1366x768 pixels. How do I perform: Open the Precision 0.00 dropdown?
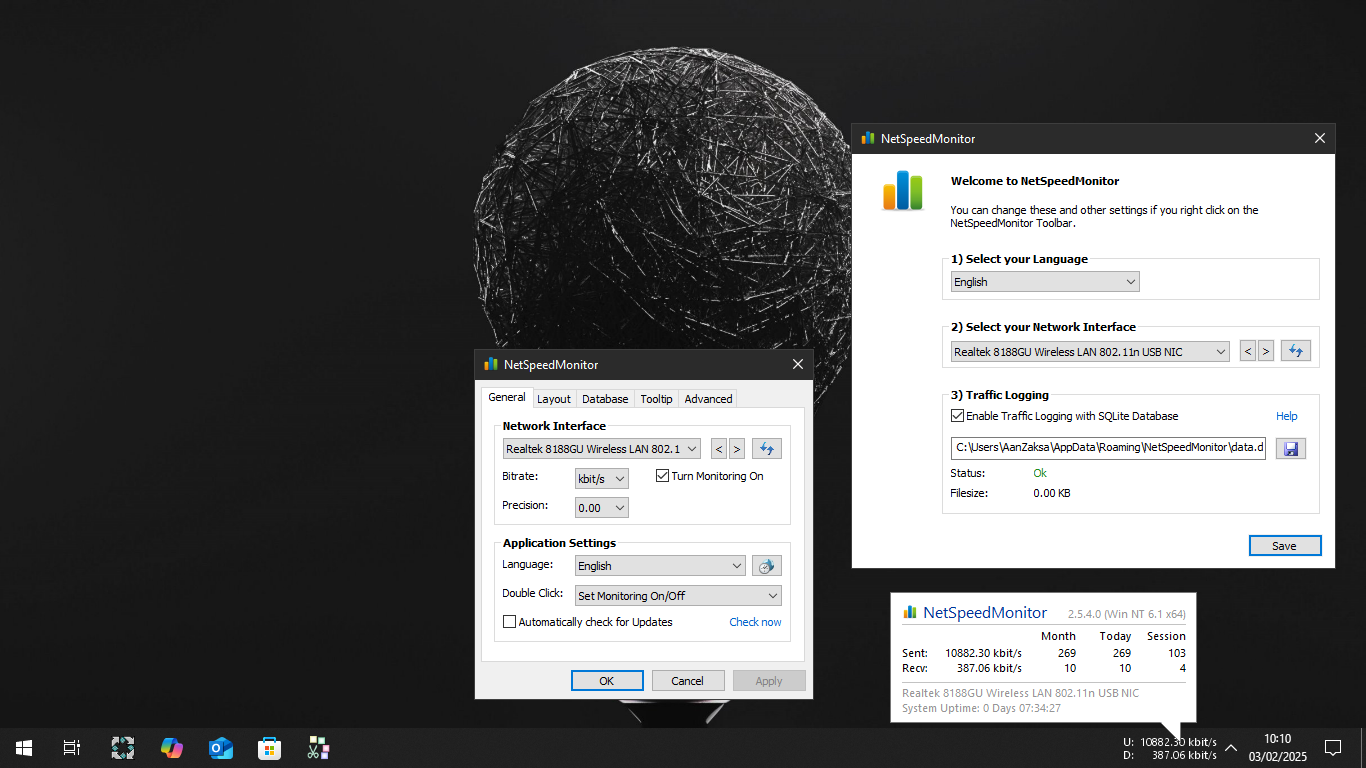coord(602,508)
